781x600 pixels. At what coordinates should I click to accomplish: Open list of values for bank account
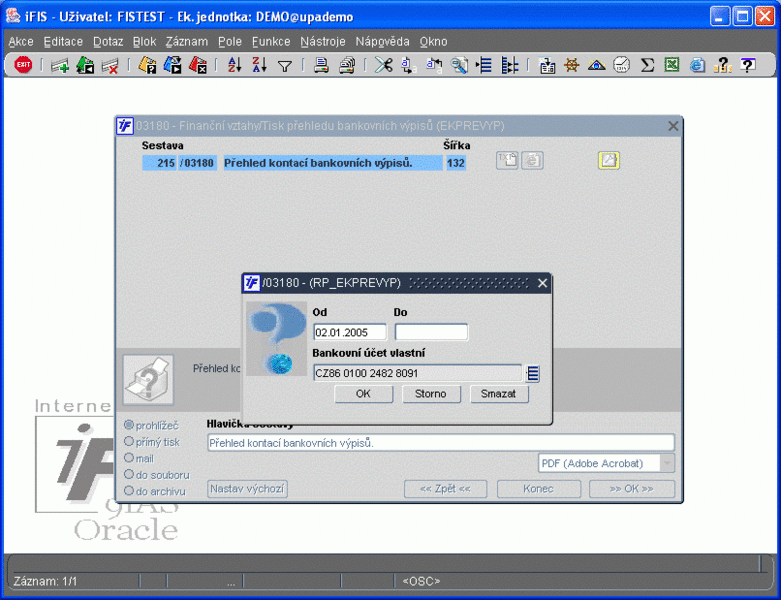click(533, 373)
